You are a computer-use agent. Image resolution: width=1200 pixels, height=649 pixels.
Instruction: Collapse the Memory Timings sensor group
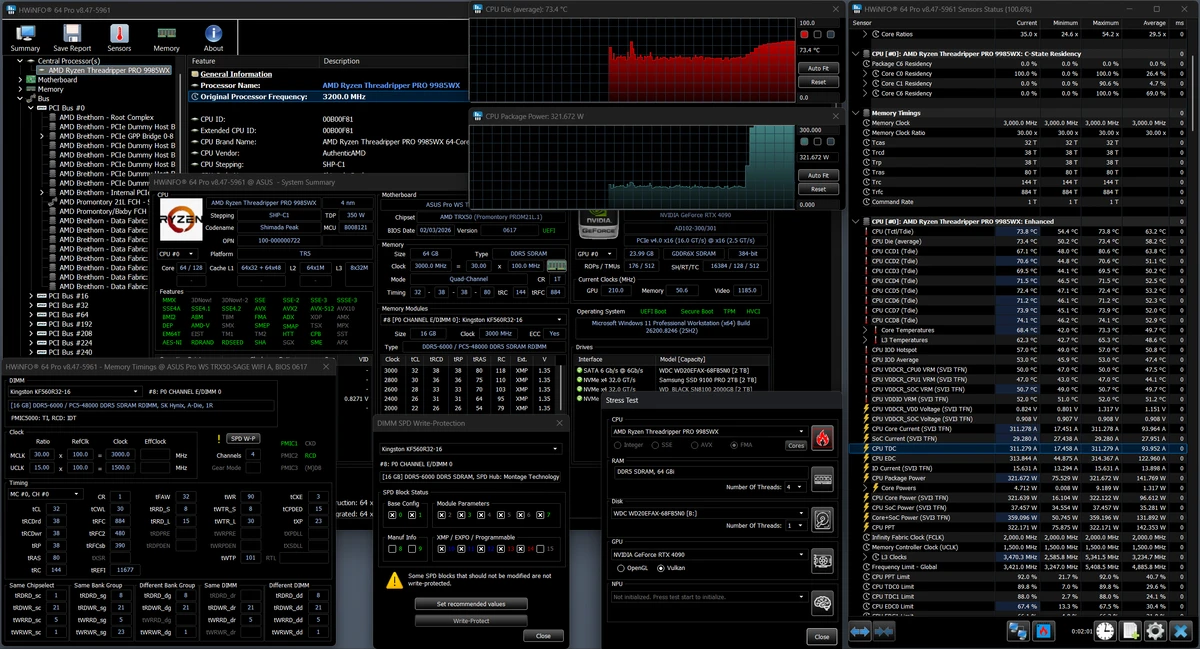[855, 113]
